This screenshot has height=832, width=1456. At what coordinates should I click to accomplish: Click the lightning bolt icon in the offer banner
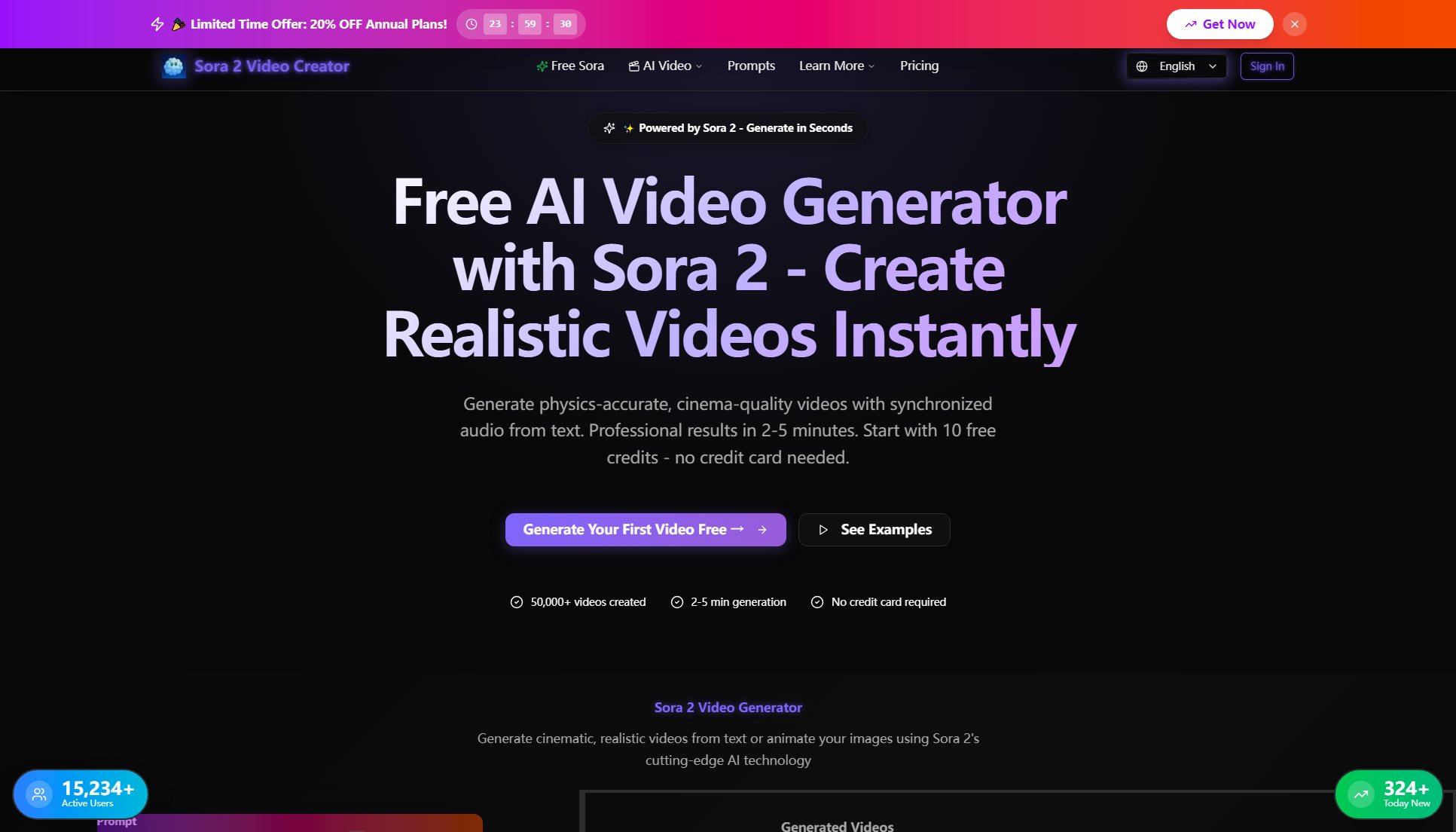click(x=156, y=23)
